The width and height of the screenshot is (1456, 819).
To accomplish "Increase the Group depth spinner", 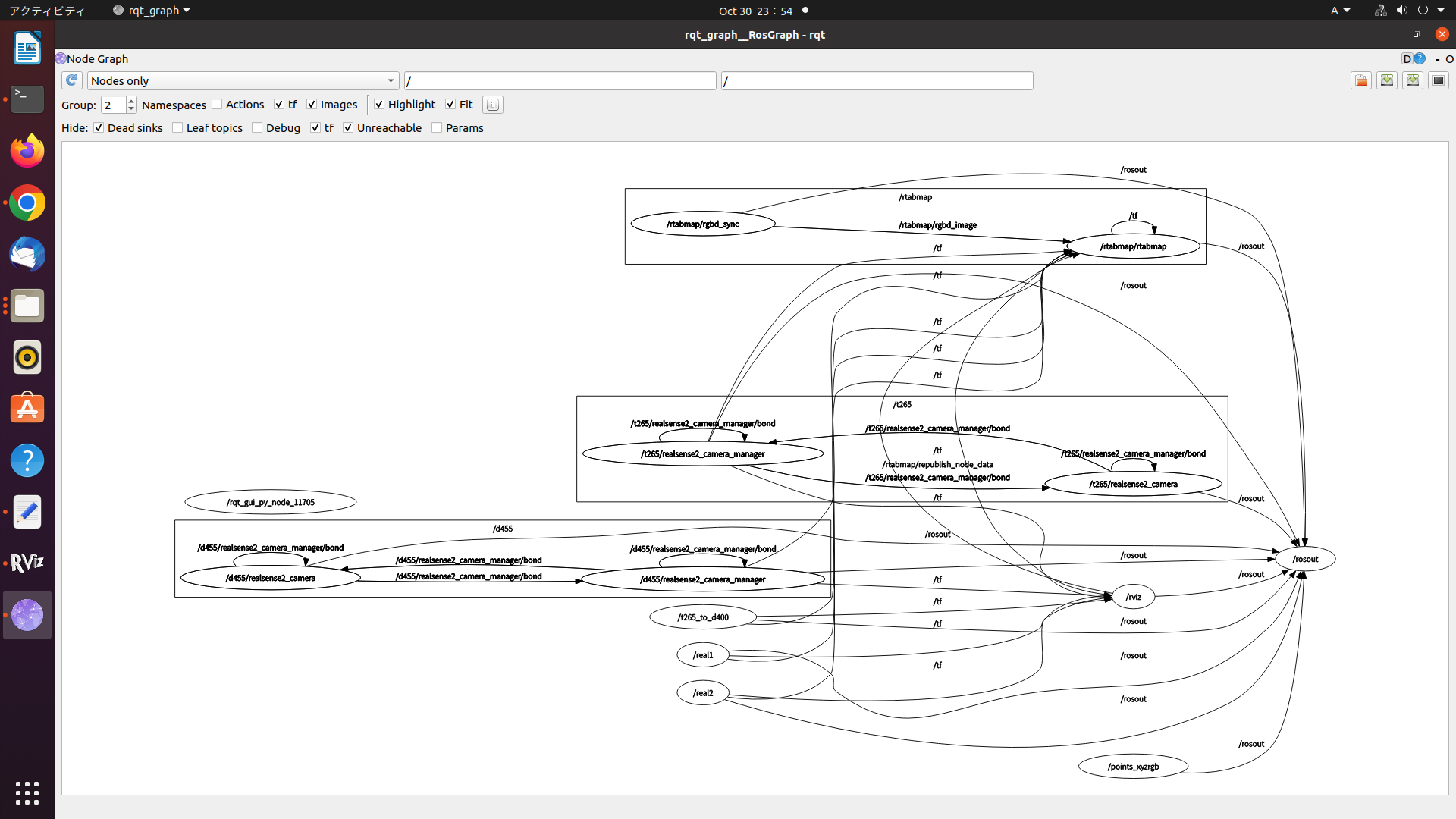I will pos(131,101).
